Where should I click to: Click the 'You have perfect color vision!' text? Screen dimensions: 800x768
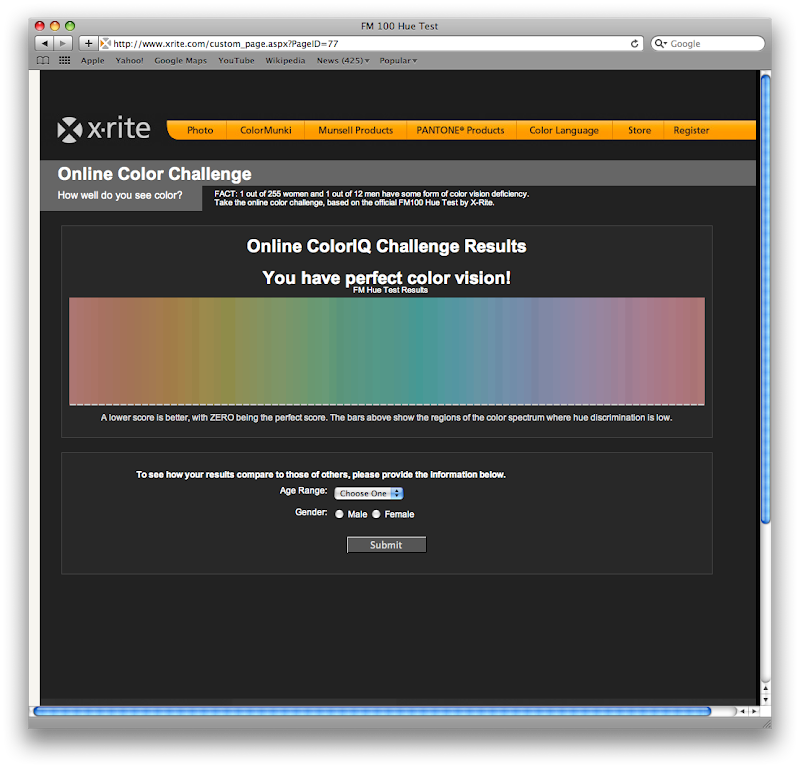click(386, 278)
